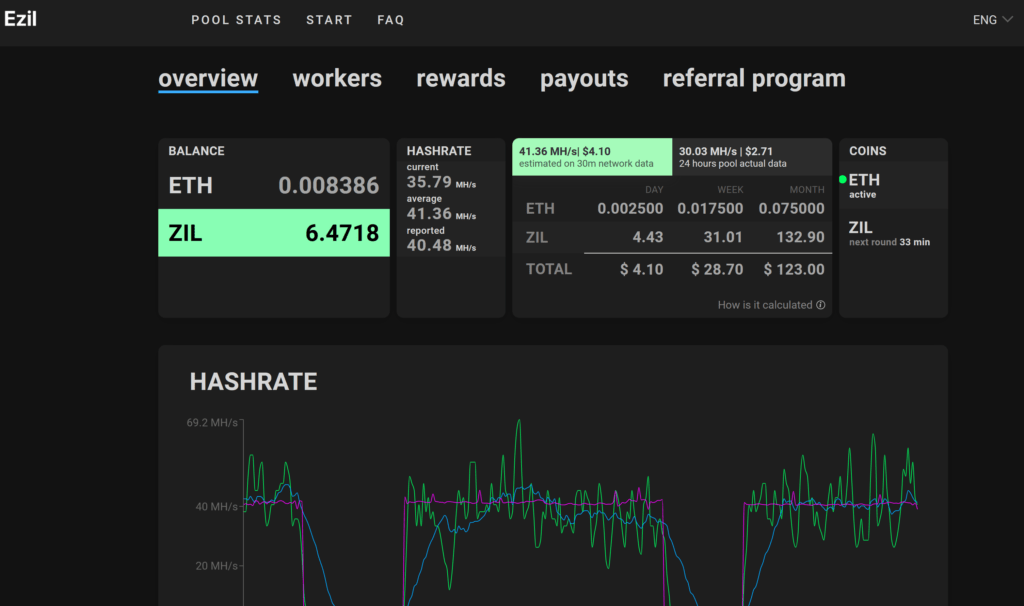This screenshot has width=1024, height=606.
Task: Select the ZIL balance row
Action: [273, 233]
